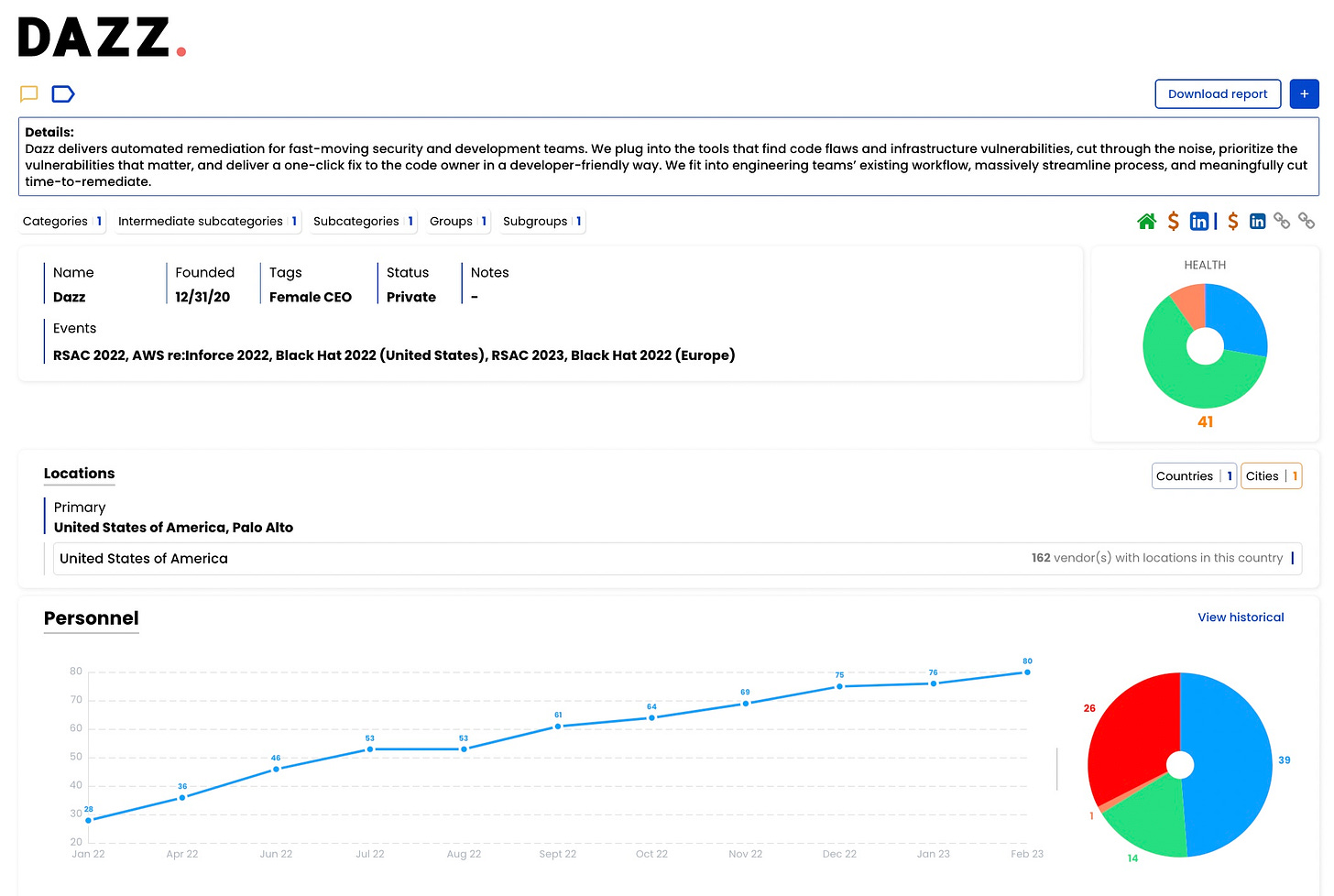
Task: Open the green home website icon
Action: [x=1146, y=221]
